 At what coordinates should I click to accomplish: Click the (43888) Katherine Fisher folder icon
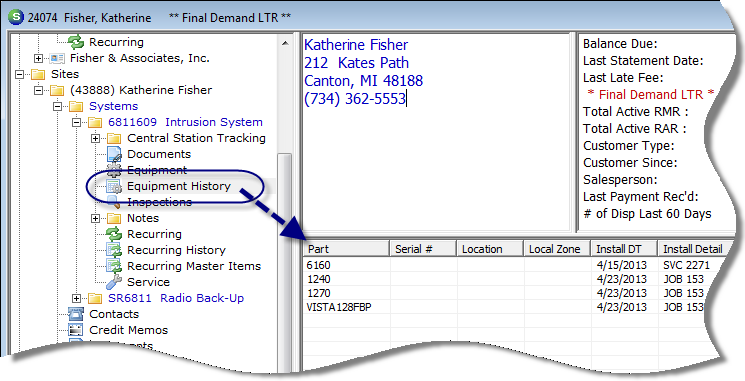(x=57, y=90)
